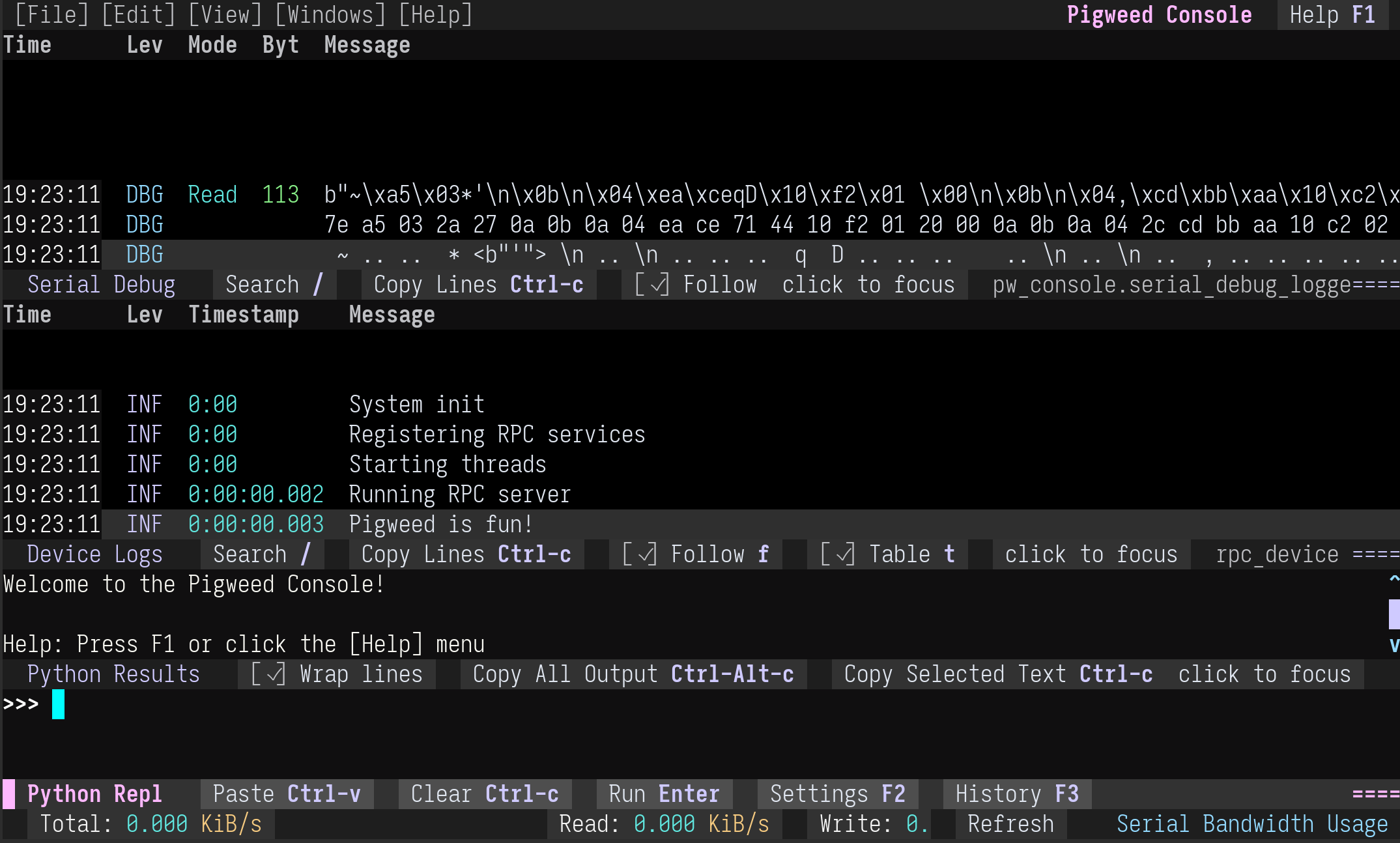Open the File menu

(x=51, y=14)
